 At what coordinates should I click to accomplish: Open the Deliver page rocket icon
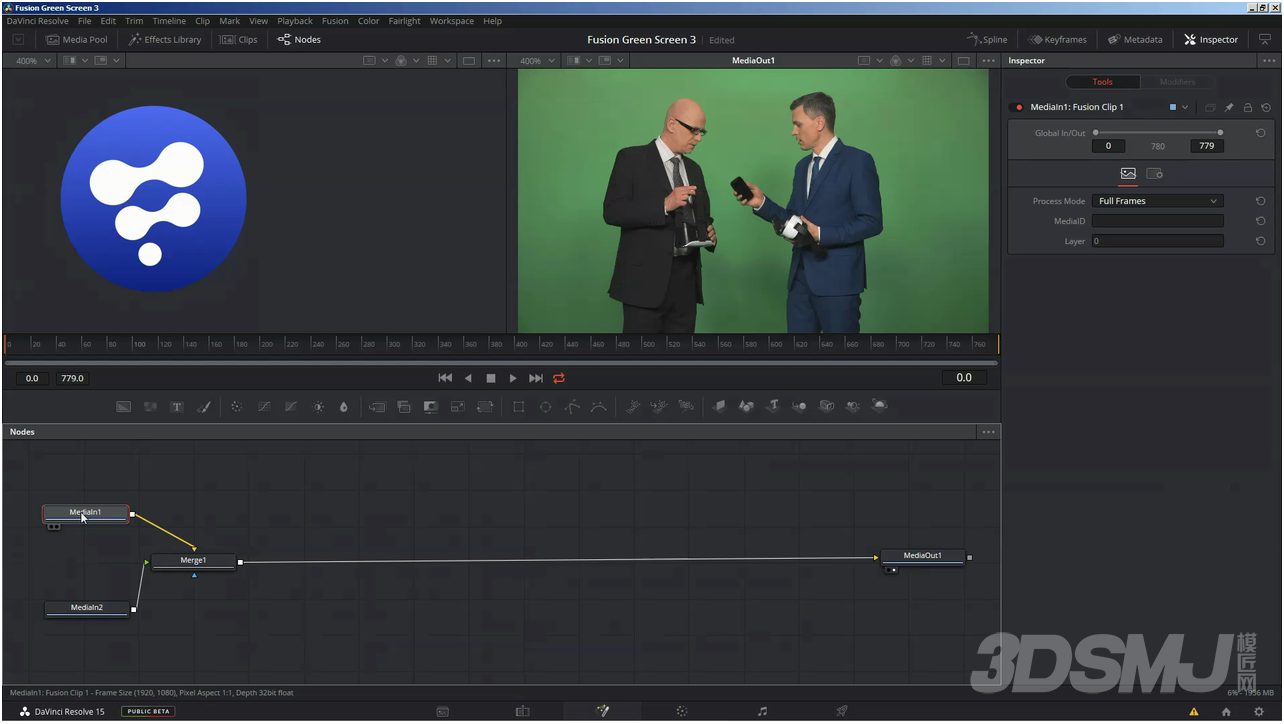coord(842,711)
